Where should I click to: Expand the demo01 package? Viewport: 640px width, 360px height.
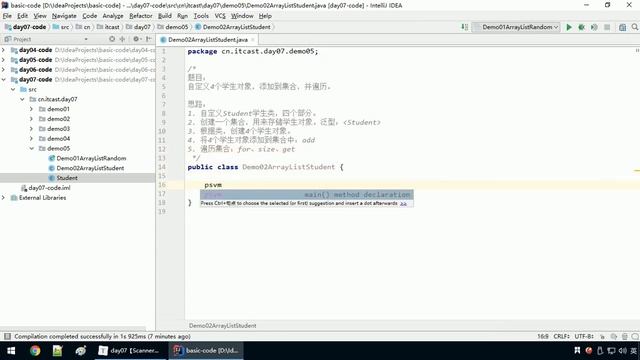pyautogui.click(x=31, y=109)
